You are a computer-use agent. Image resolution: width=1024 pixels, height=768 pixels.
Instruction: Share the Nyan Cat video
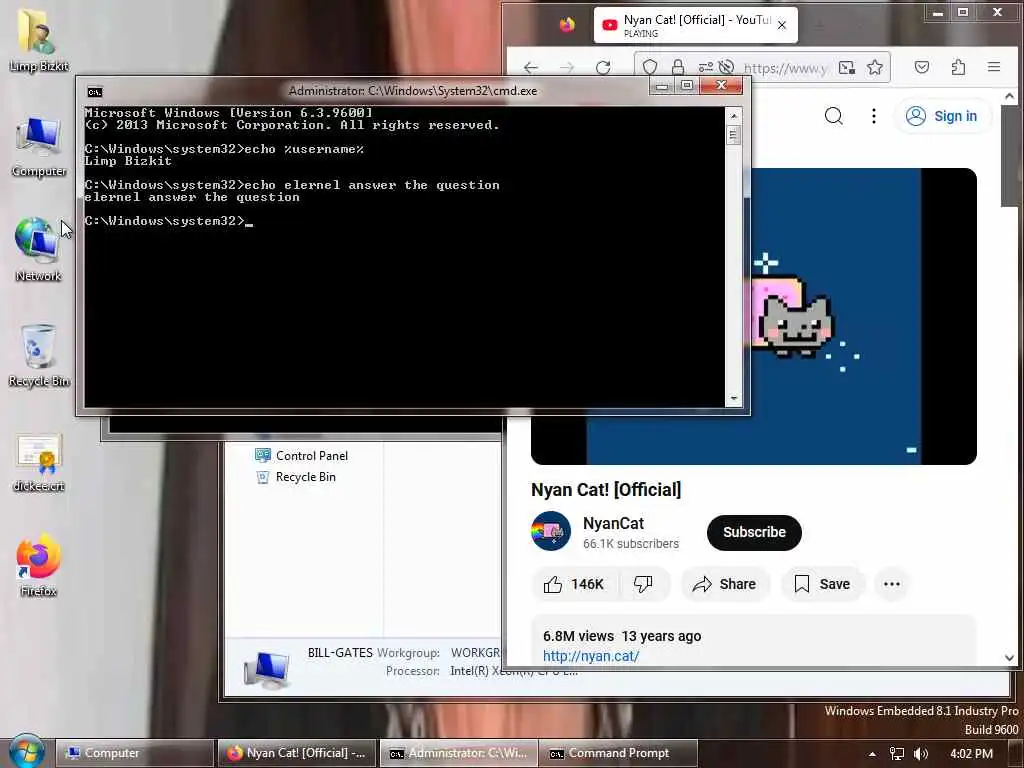tap(725, 584)
